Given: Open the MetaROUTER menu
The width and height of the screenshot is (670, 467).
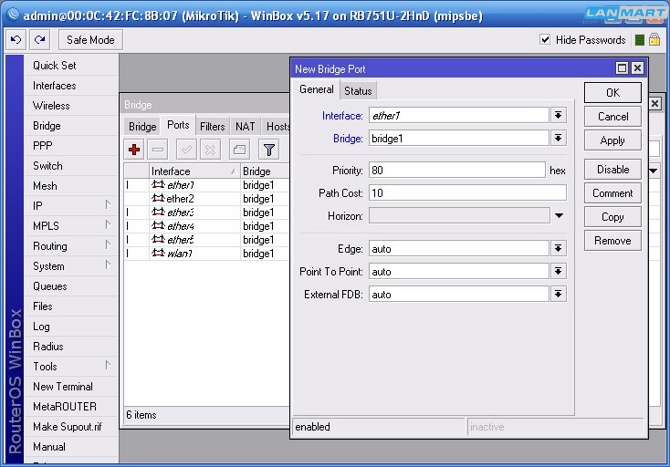Looking at the screenshot, I should (71, 406).
